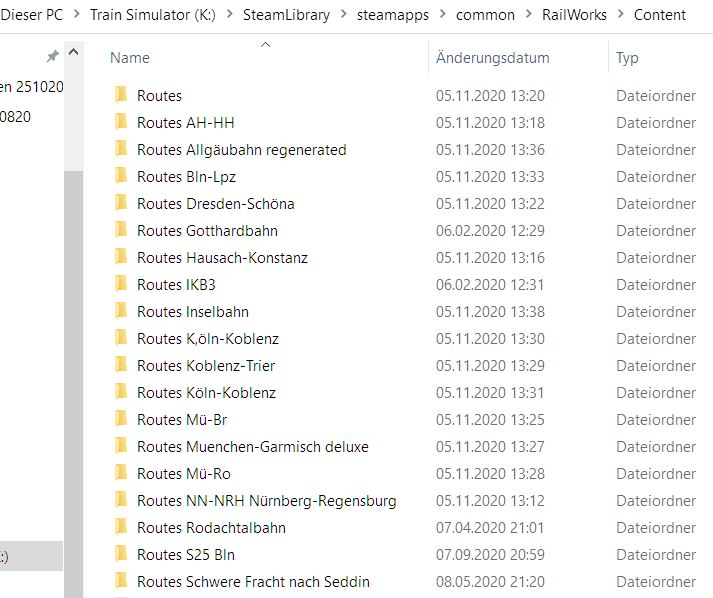
Task: Open the chevron after RailWorks in breadcrumb
Action: [x=621, y=14]
